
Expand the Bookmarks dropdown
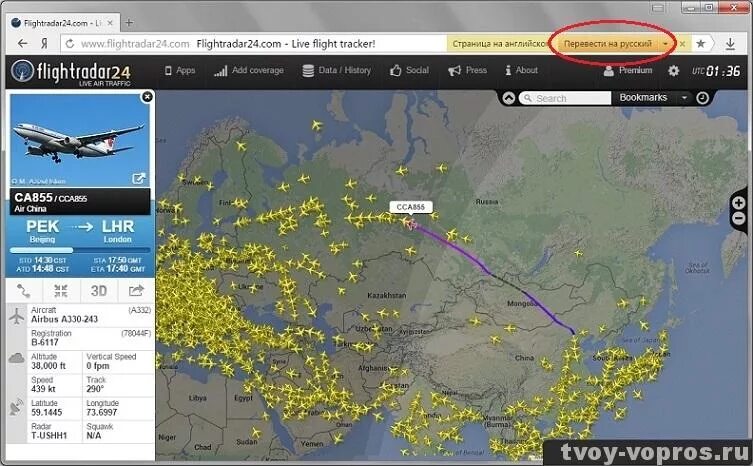tap(684, 98)
